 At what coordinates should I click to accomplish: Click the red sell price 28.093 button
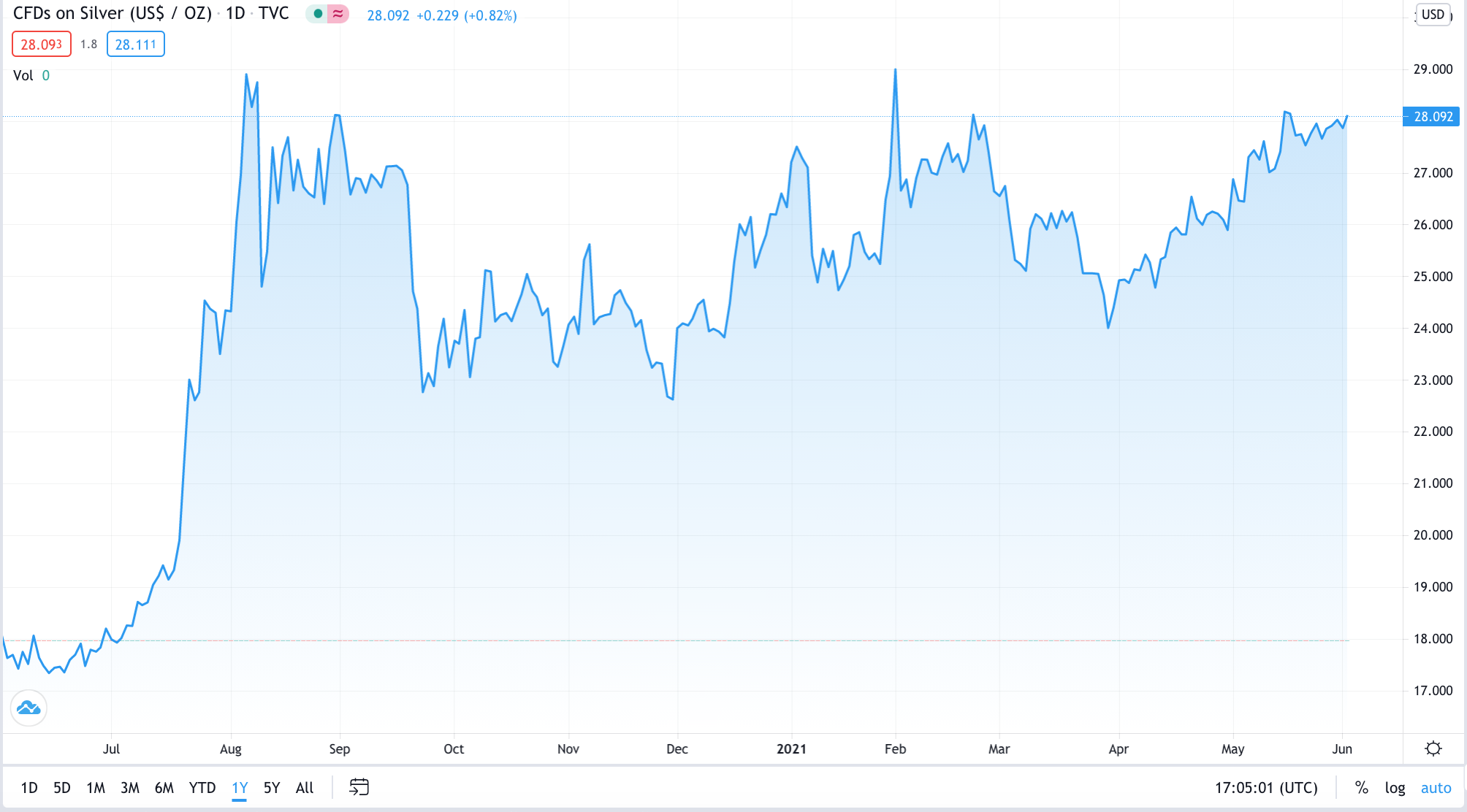tap(42, 45)
